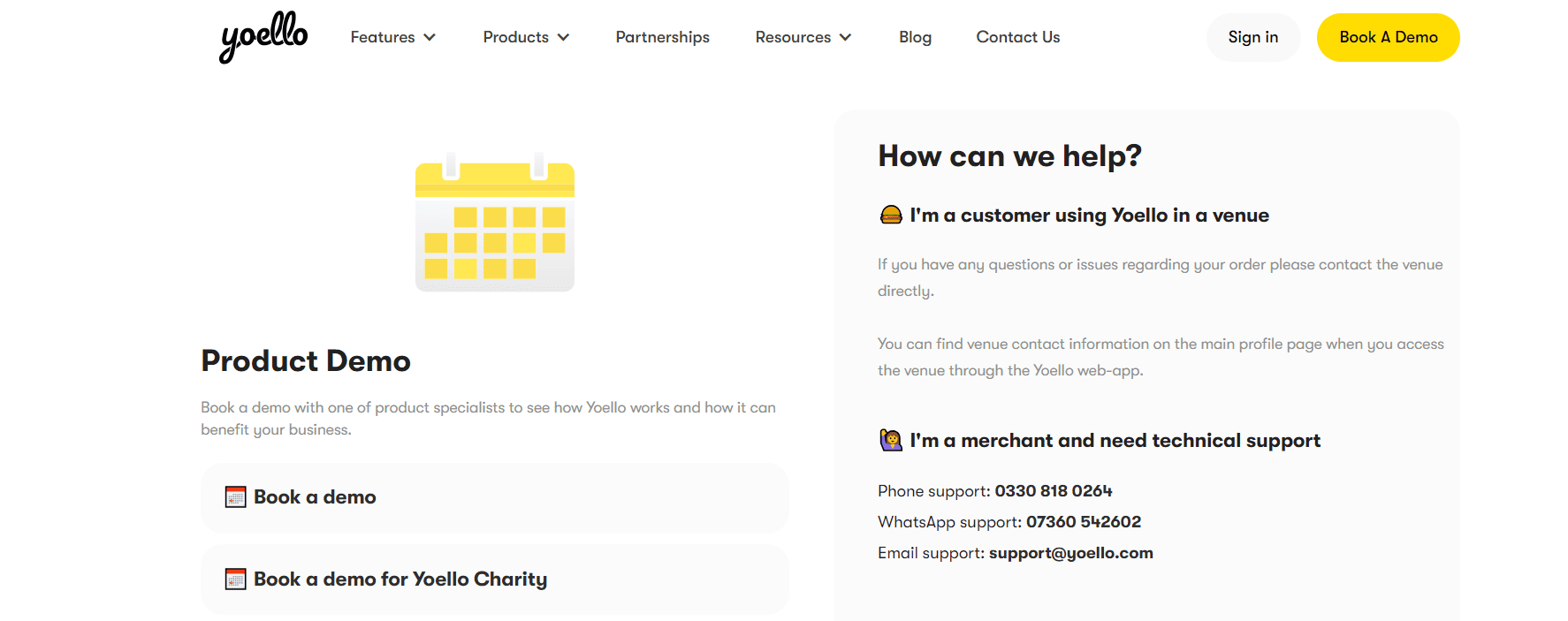Open the Blog page
Viewport: 1568px width, 621px height.
[915, 37]
